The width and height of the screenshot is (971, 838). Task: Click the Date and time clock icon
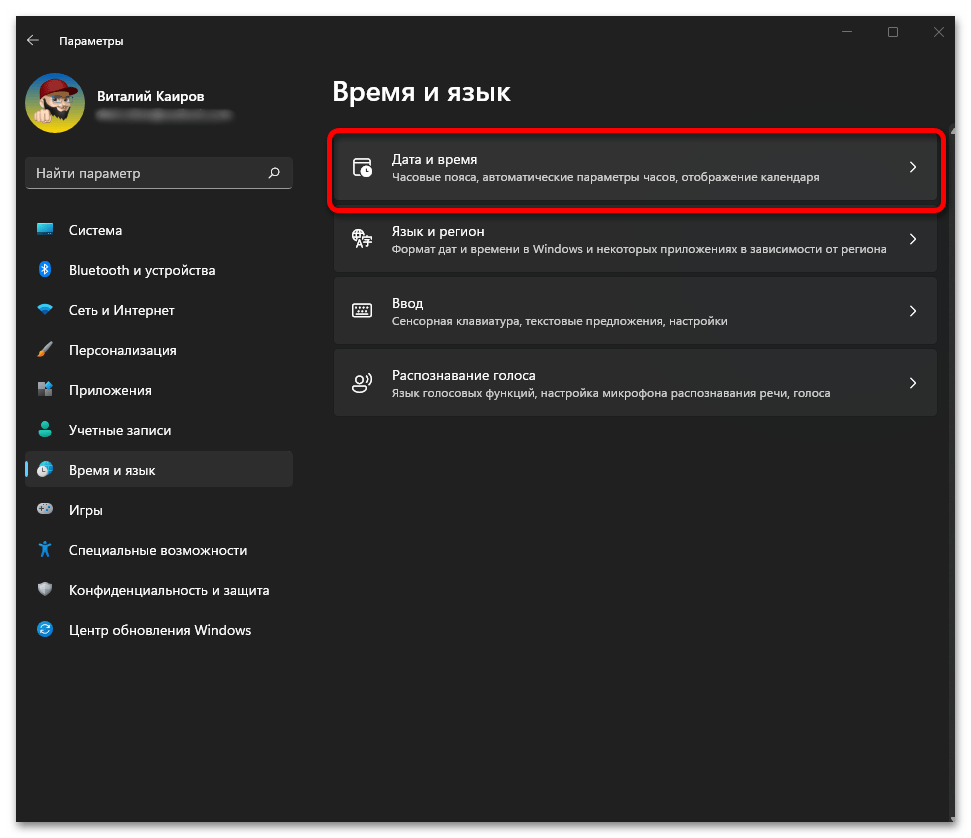tap(362, 168)
